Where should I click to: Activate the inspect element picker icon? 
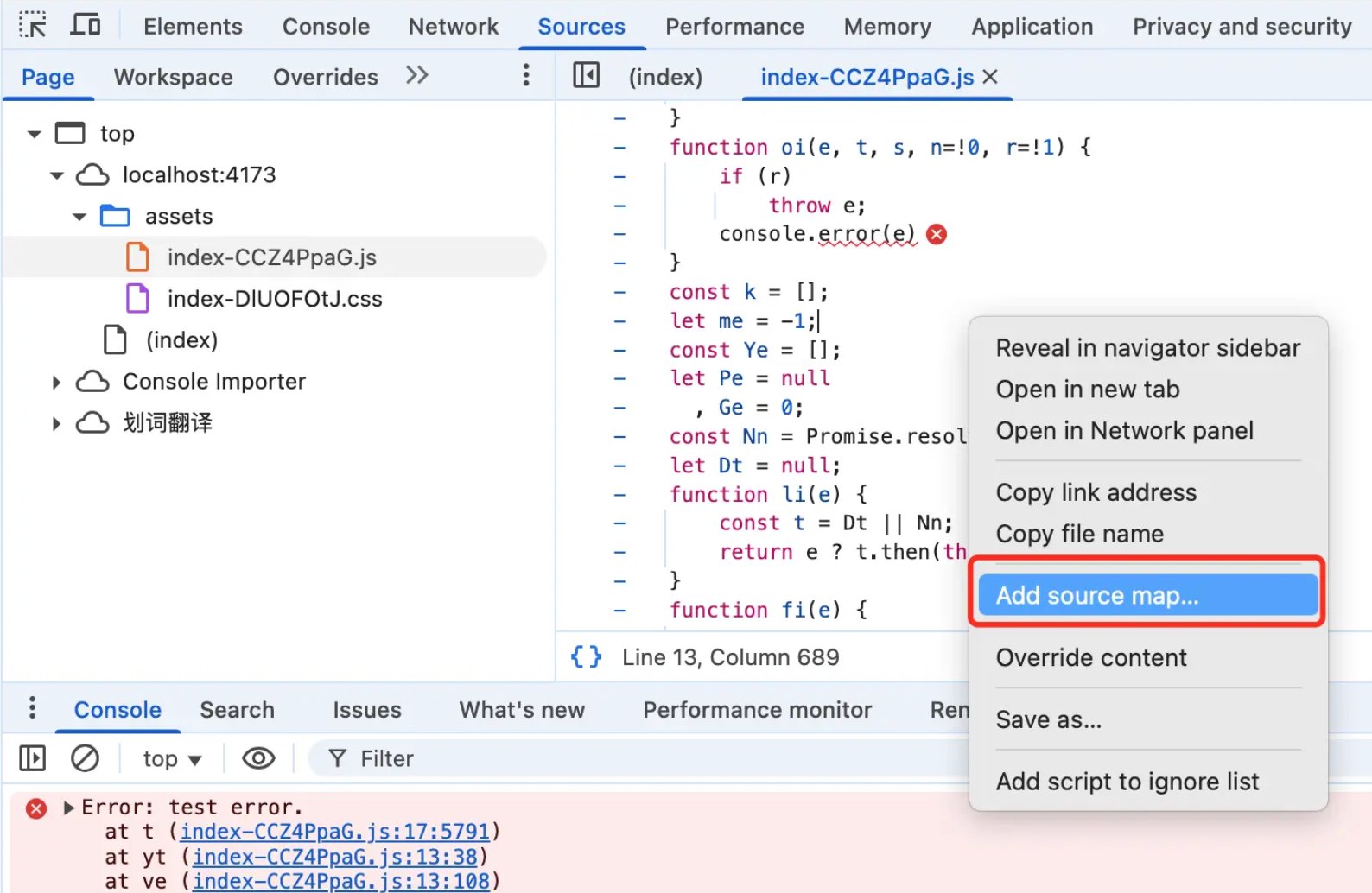coord(33,25)
